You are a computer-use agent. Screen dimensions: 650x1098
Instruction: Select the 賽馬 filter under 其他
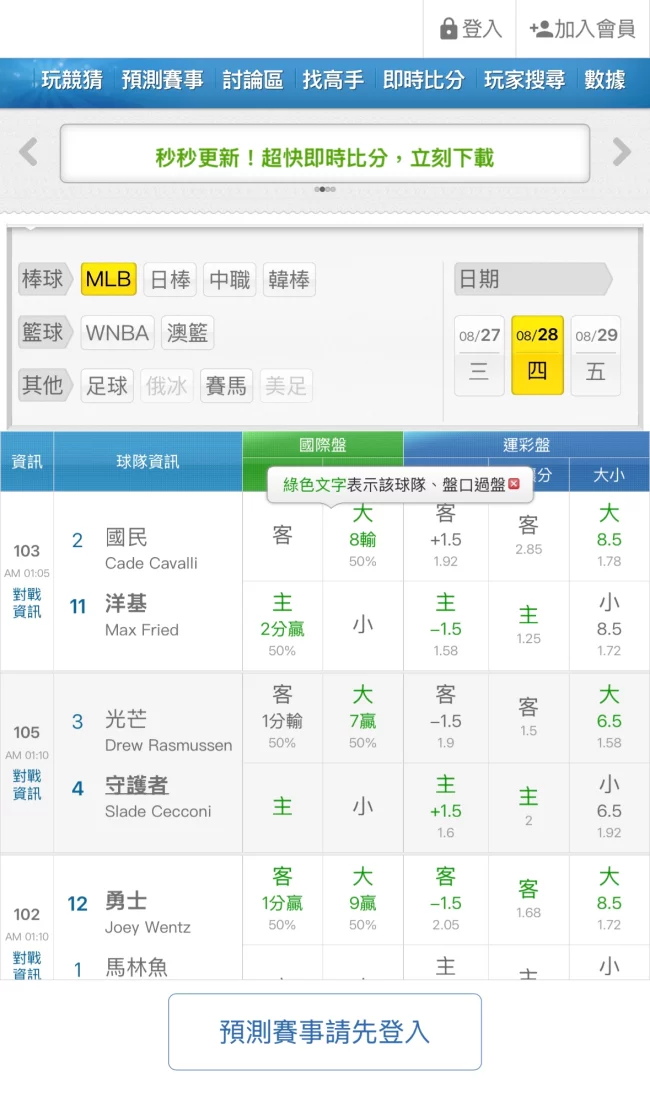226,386
